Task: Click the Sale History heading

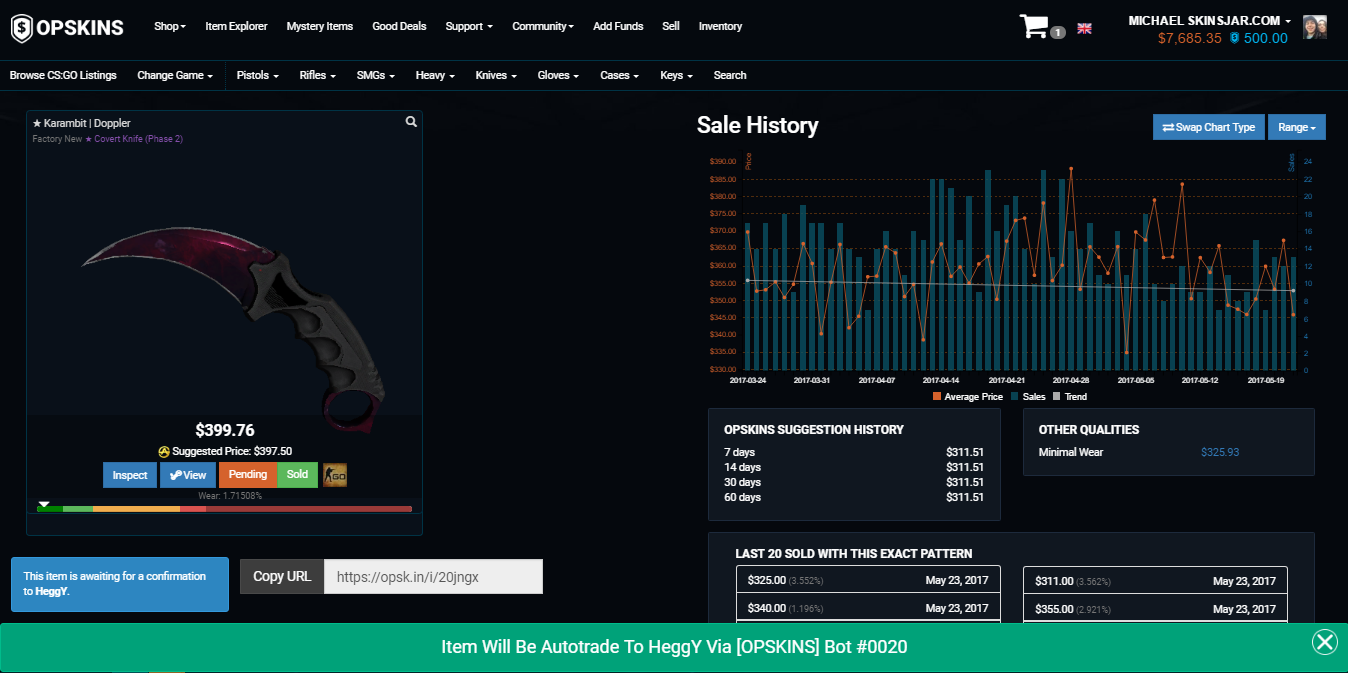Action: pos(757,125)
